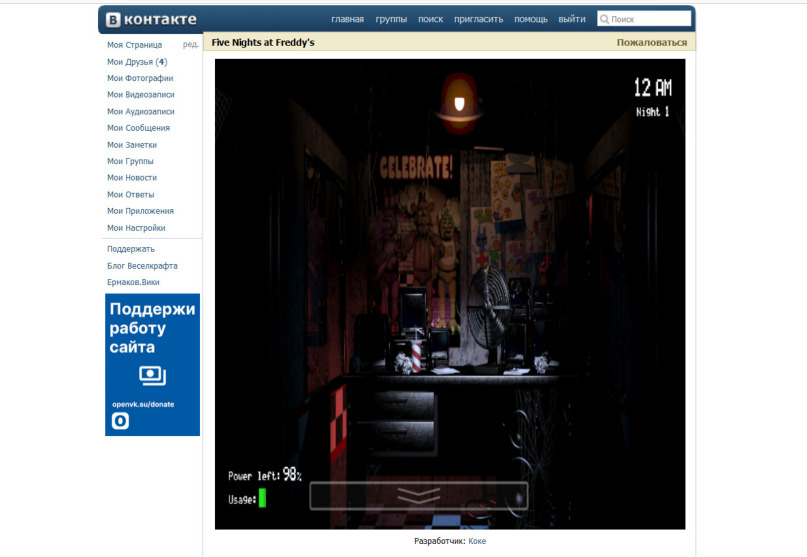This screenshot has width=807, height=557.
Task: Open Блог Веселкрафта
Action: [x=142, y=266]
